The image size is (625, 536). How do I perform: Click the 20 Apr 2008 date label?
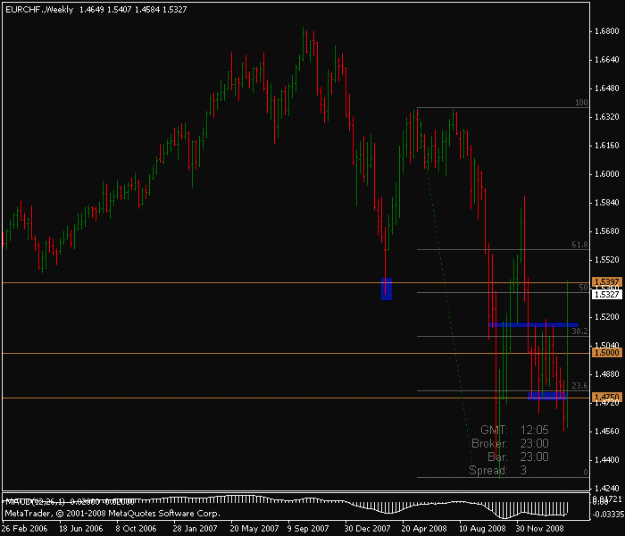coord(424,529)
